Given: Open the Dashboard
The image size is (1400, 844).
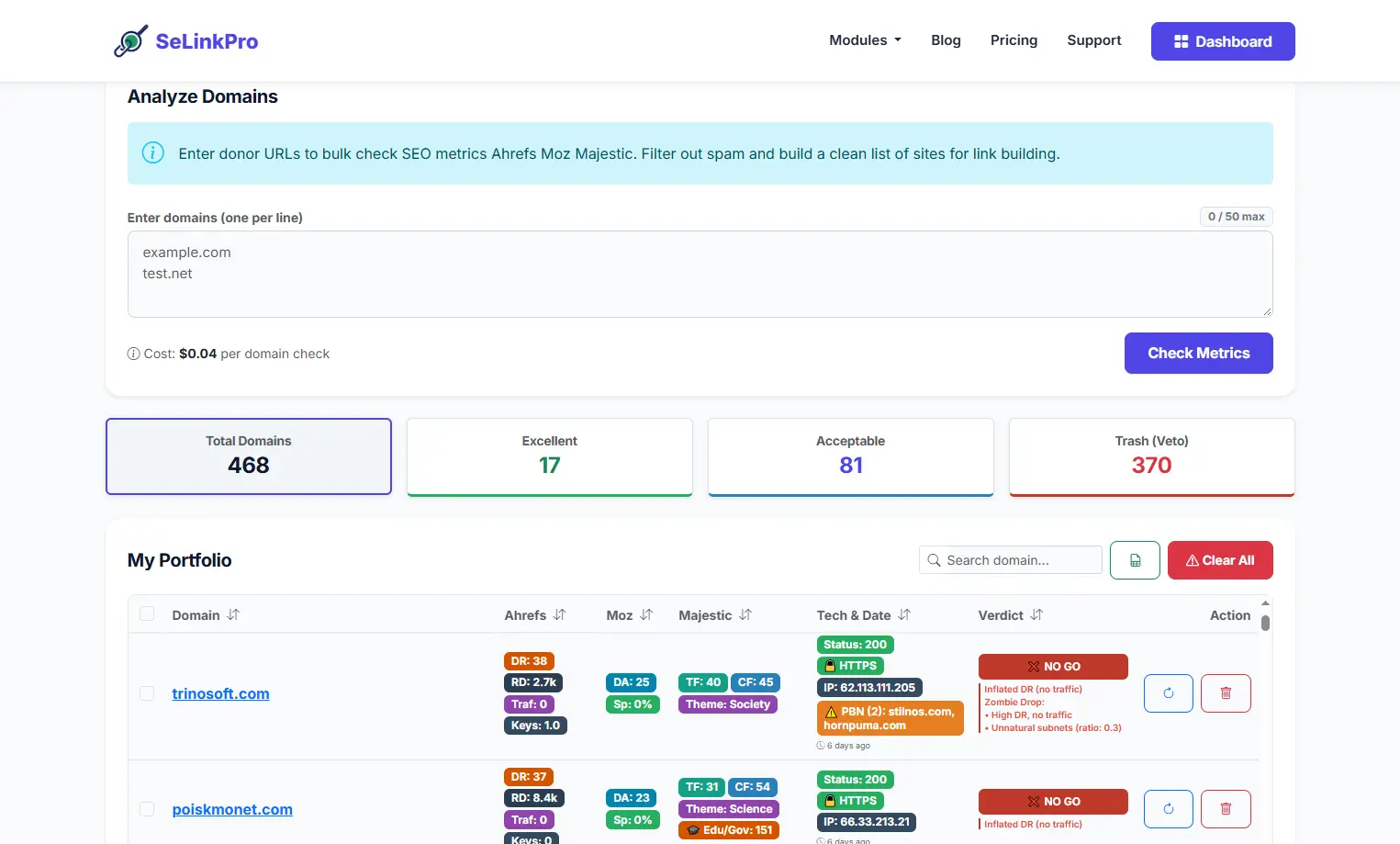Looking at the screenshot, I should pyautogui.click(x=1223, y=41).
